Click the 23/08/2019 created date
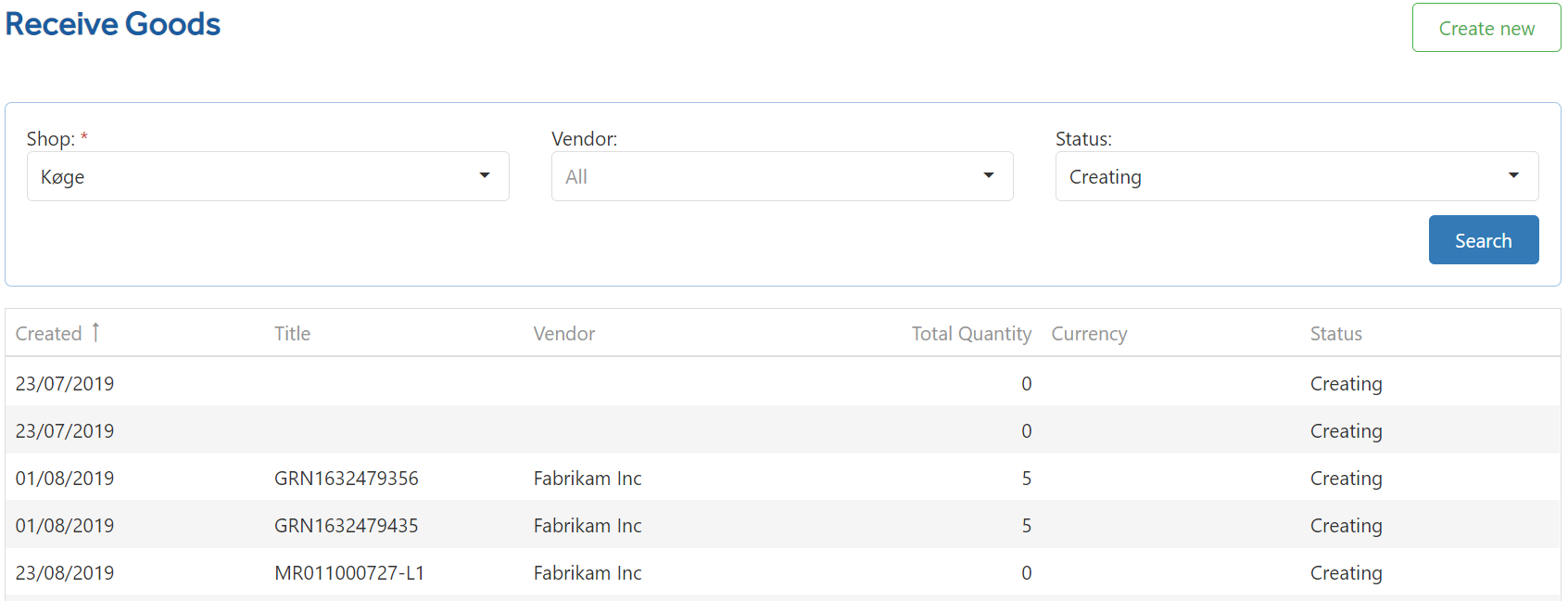Image resolution: width=1568 pixels, height=601 pixels. pos(65,573)
